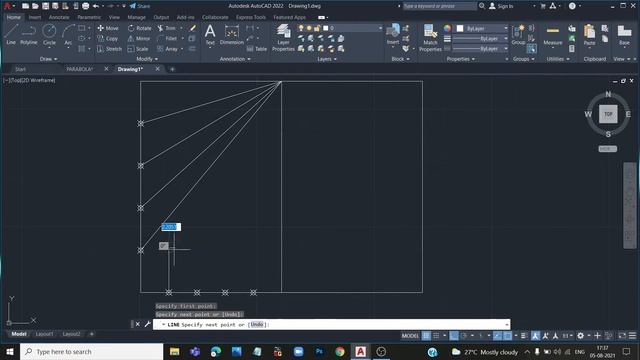Open the Manage ribbon tab
The height and width of the screenshot is (360, 640).
tap(136, 18)
